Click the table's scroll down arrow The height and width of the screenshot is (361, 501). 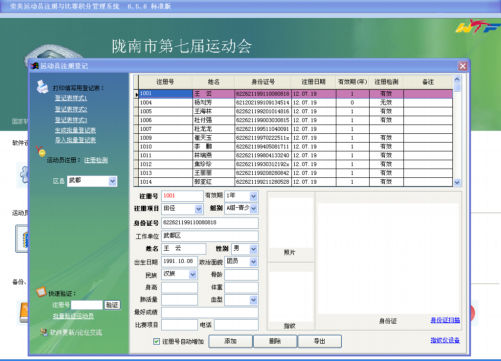457,182
